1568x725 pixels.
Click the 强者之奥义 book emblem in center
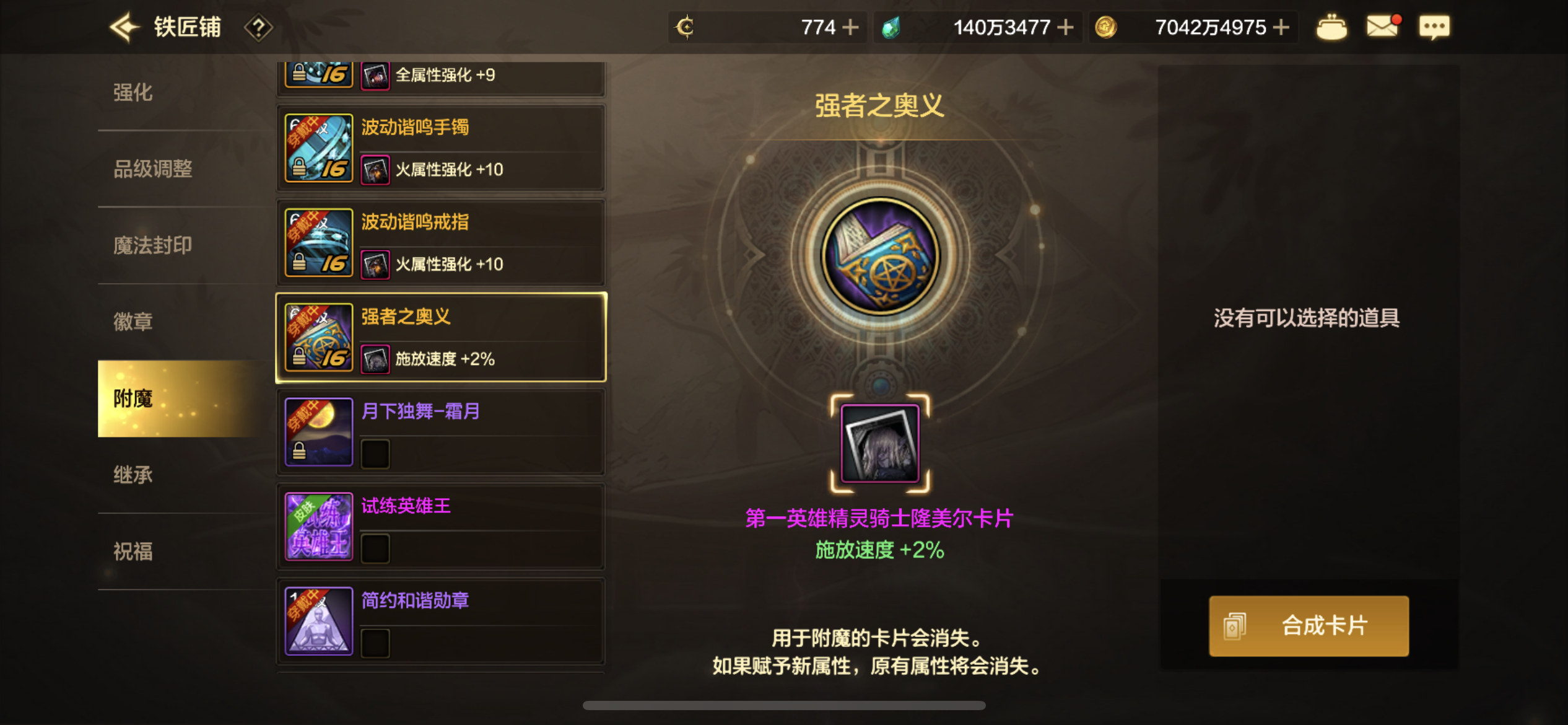click(880, 256)
